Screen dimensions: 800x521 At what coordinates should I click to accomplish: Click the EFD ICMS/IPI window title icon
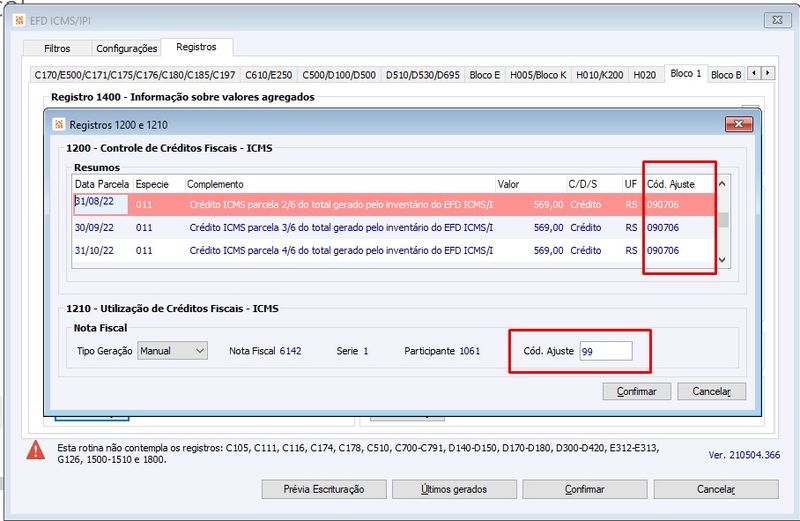click(19, 20)
